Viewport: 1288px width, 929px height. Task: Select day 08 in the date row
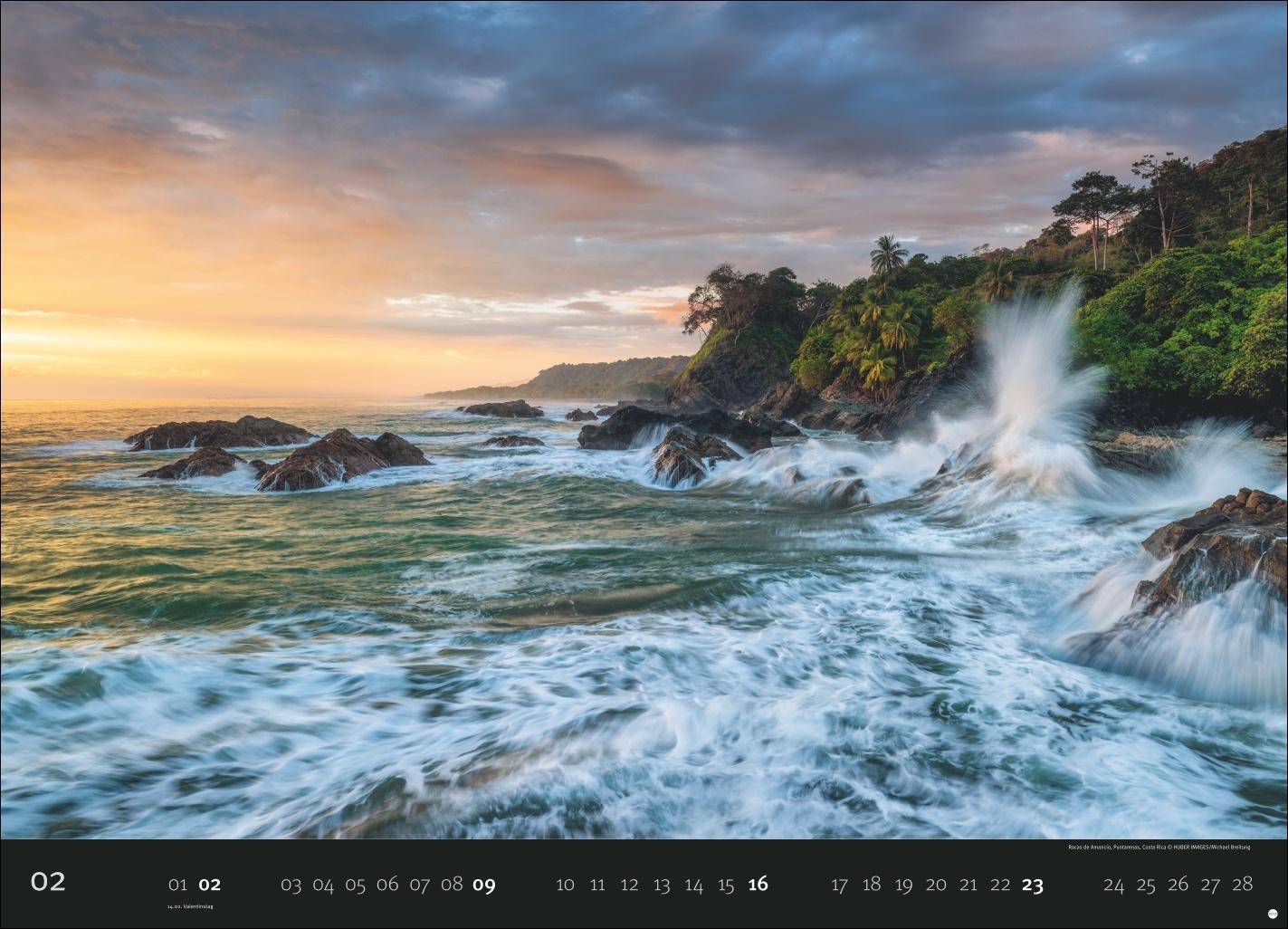pyautogui.click(x=452, y=885)
